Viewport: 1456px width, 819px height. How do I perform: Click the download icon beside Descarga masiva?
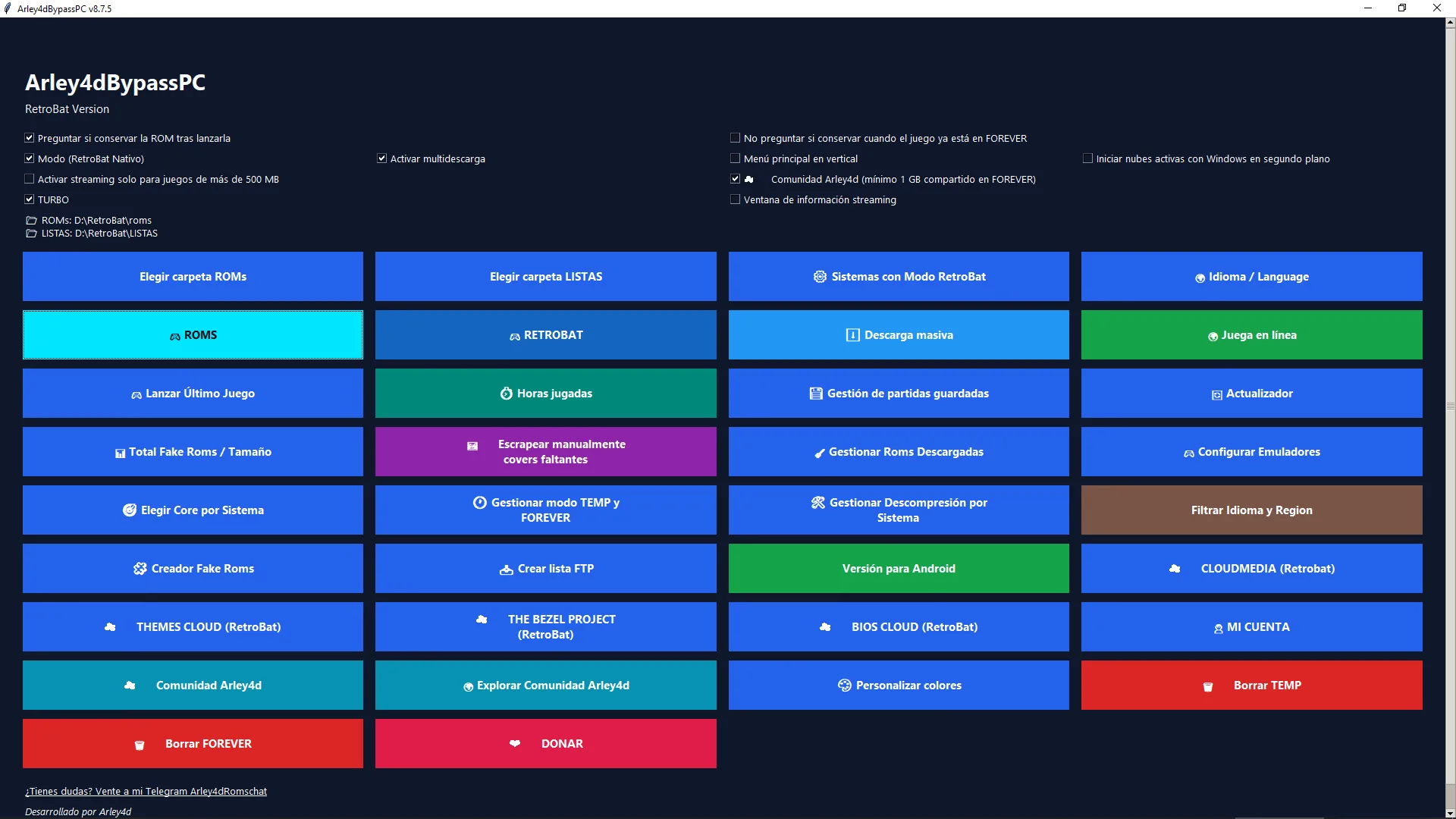(x=853, y=335)
